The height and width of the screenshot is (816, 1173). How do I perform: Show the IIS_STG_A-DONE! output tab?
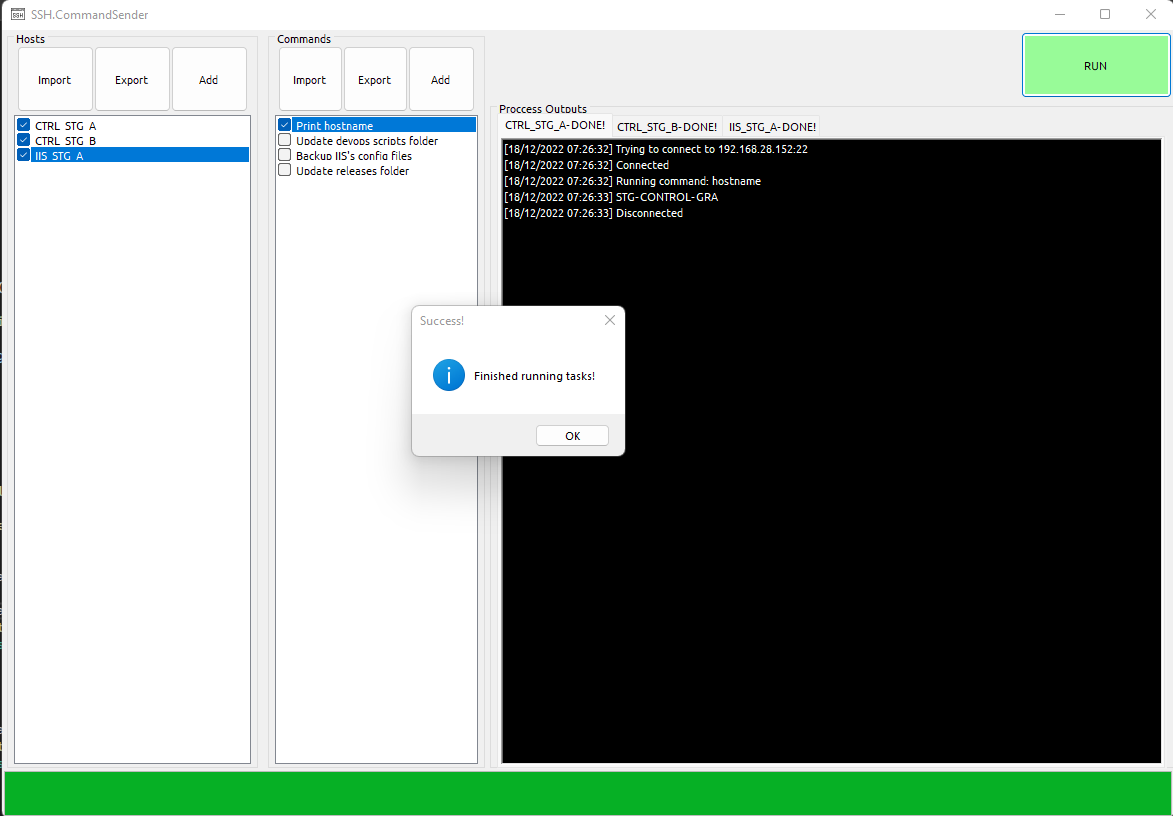tap(772, 126)
